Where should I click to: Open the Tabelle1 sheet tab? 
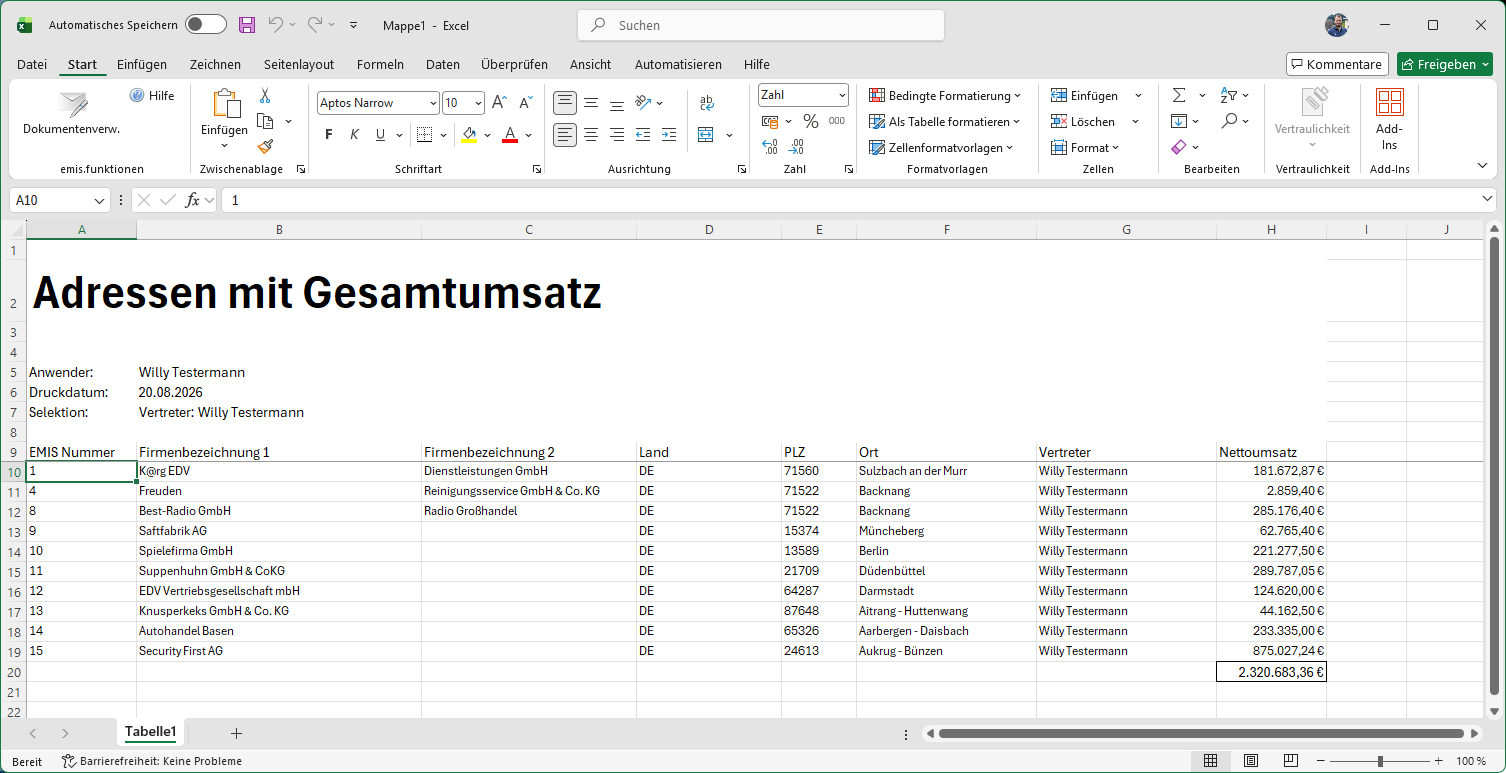pos(150,732)
